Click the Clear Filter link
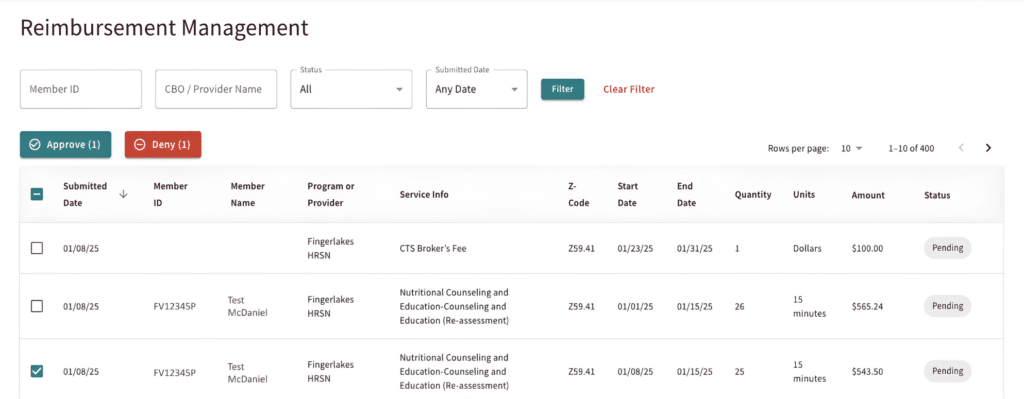The height and width of the screenshot is (399, 1024). [629, 89]
